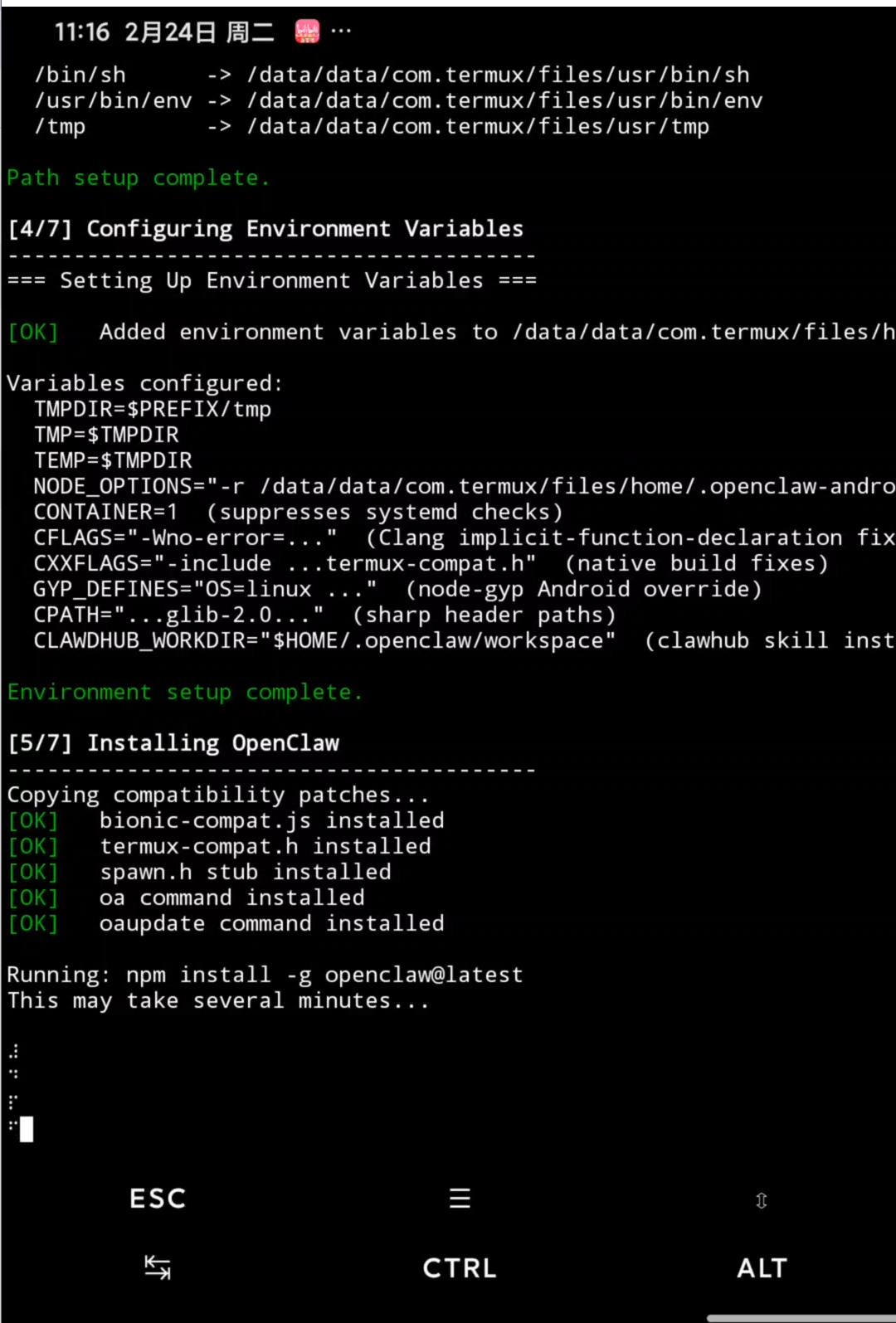Tap the up-down arrow key icon
896x1323 pixels.
click(761, 1200)
